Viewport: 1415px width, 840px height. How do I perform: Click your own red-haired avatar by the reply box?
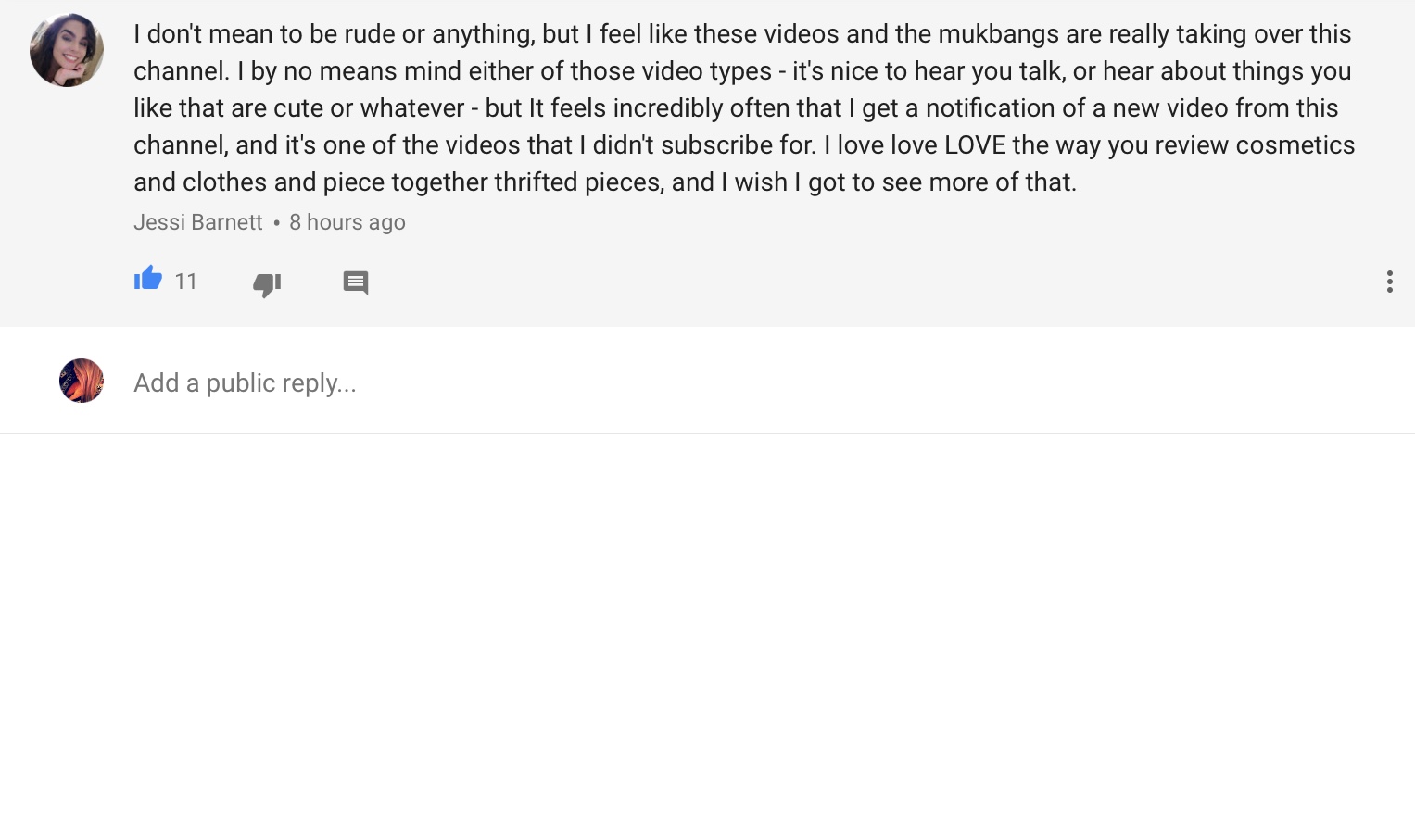(82, 381)
